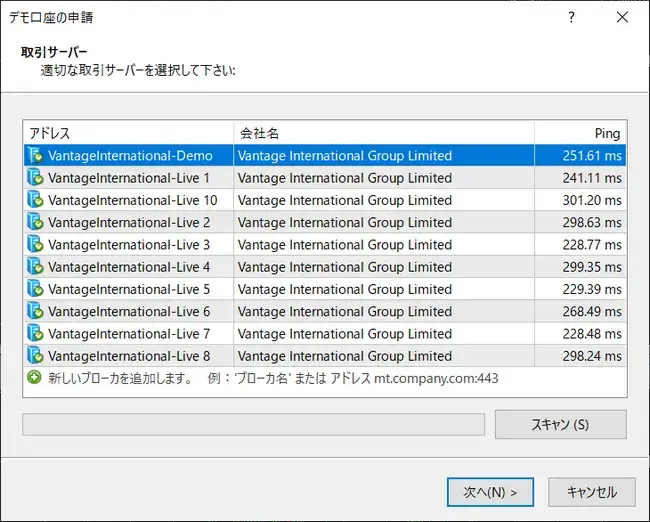Click the server icon beside VantageInternational-Live 3

tap(35, 245)
